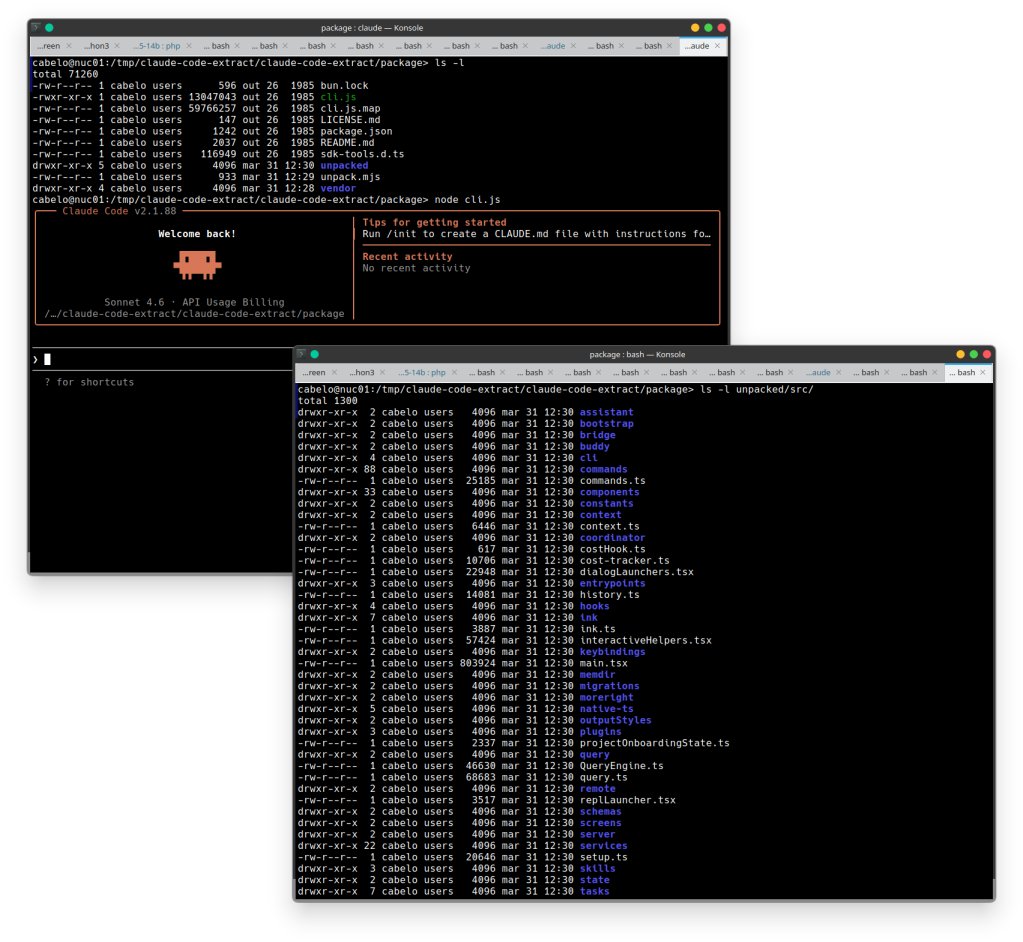Click the 'tasks' directory entry
Viewport: 1023px width, 942px height.
[x=594, y=891]
